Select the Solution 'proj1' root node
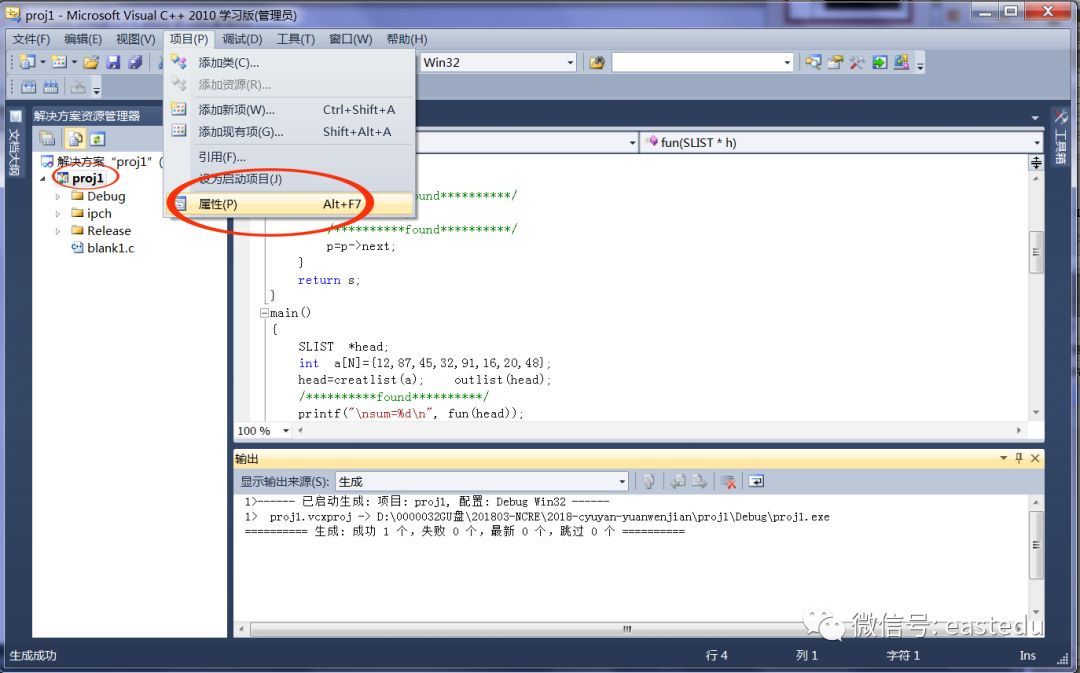Screen dimensions: 1080x673 point(103,162)
